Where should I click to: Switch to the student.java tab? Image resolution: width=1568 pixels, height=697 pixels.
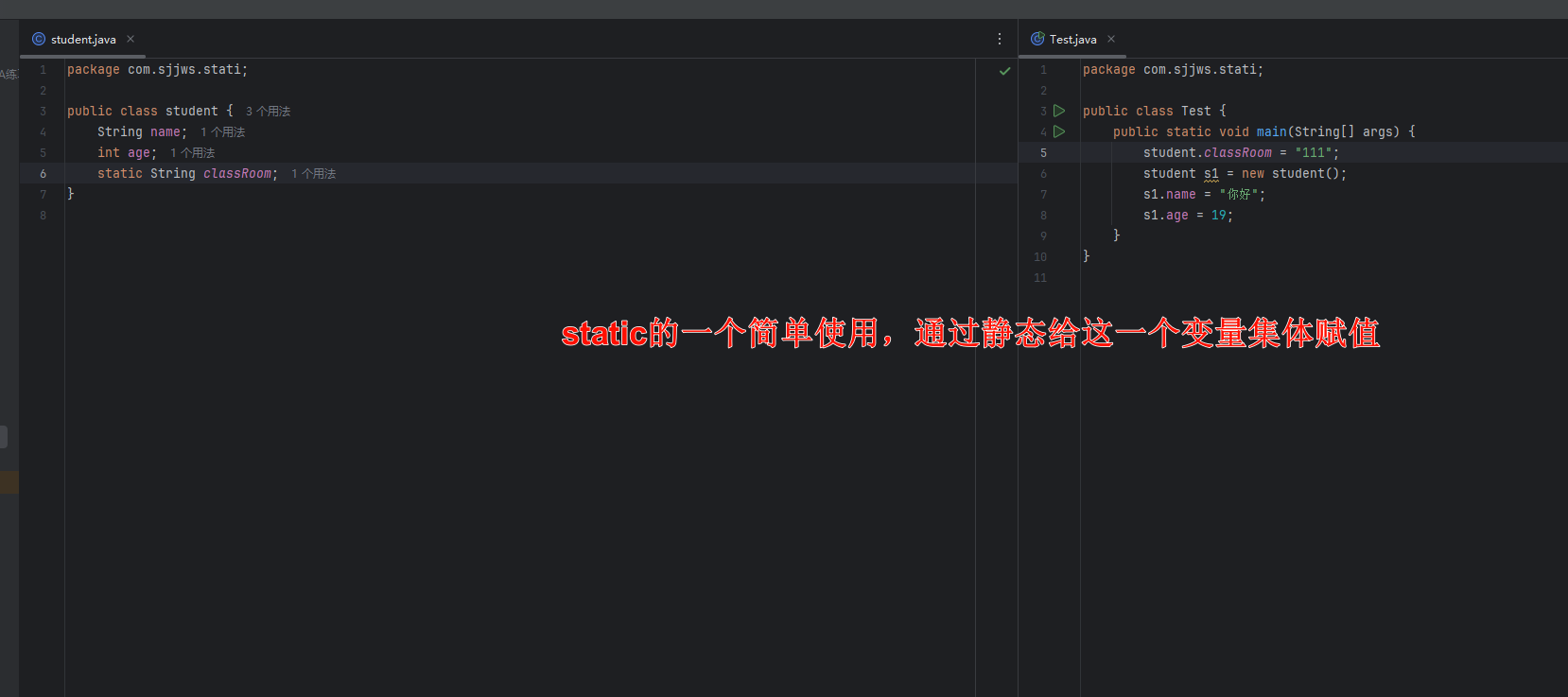click(83, 39)
